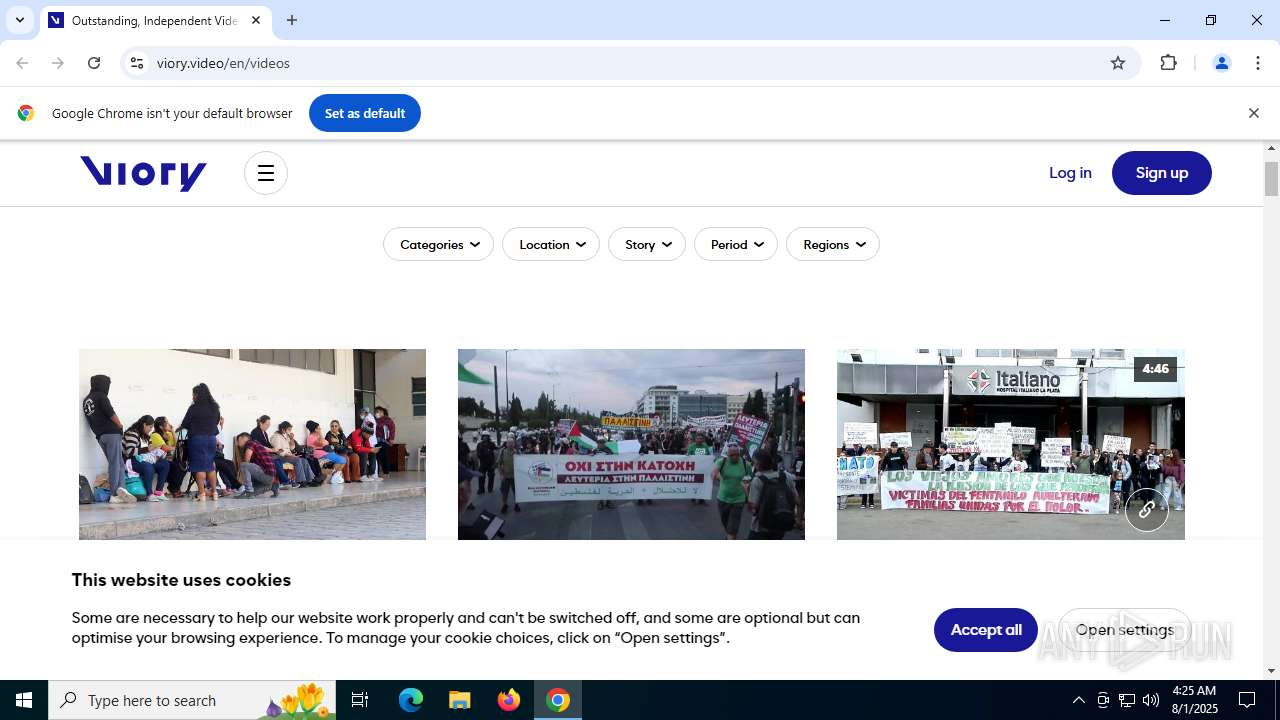1280x720 pixels.
Task: Set Chrome as default browser
Action: pyautogui.click(x=365, y=113)
